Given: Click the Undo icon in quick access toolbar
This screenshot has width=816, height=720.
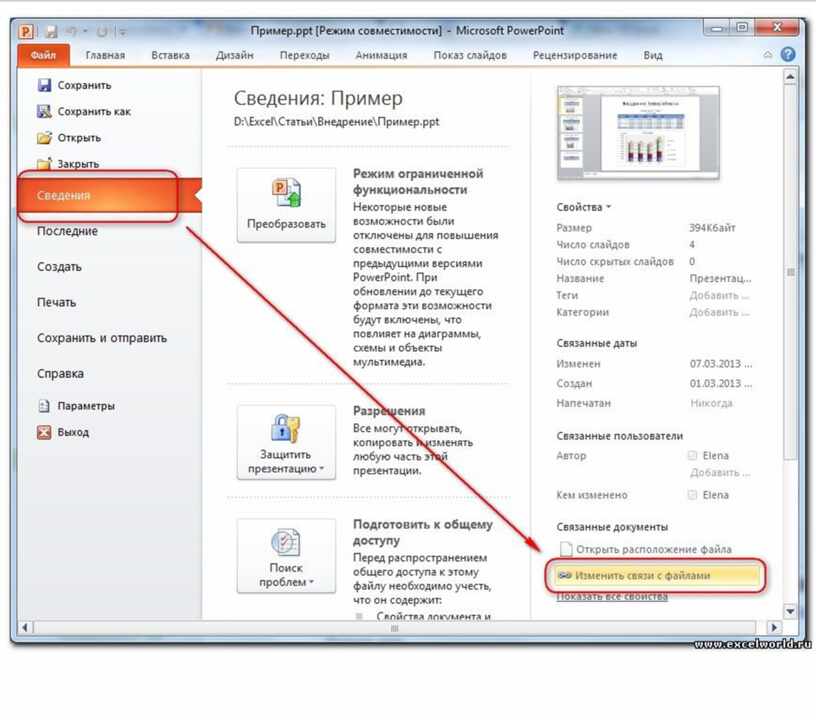Looking at the screenshot, I should (x=72, y=32).
